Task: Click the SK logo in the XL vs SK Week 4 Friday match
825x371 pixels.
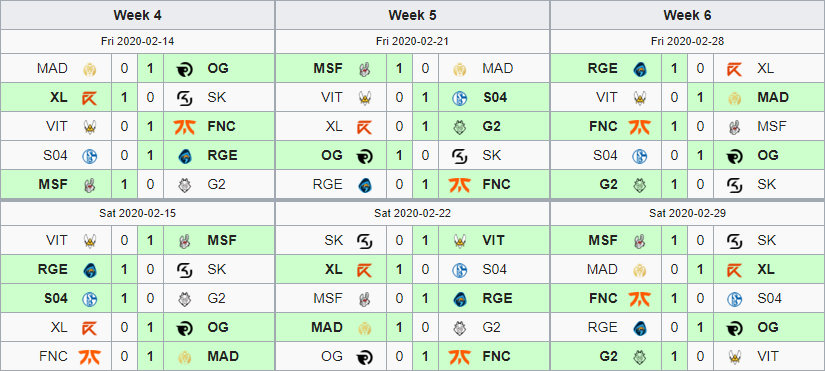Action: click(184, 97)
